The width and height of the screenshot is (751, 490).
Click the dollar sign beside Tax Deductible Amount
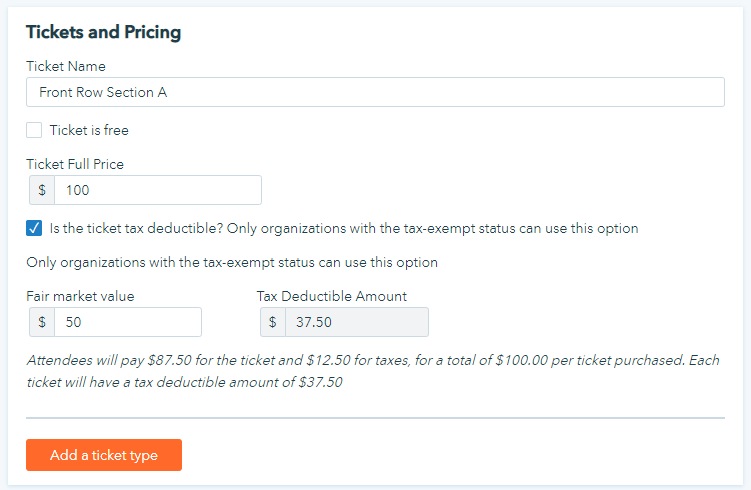(272, 322)
